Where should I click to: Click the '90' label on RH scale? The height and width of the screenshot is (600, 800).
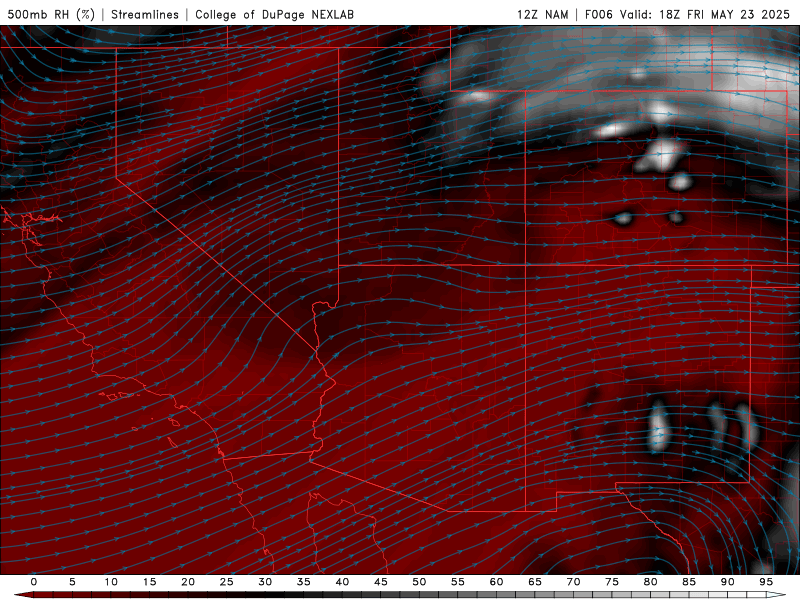tap(727, 582)
